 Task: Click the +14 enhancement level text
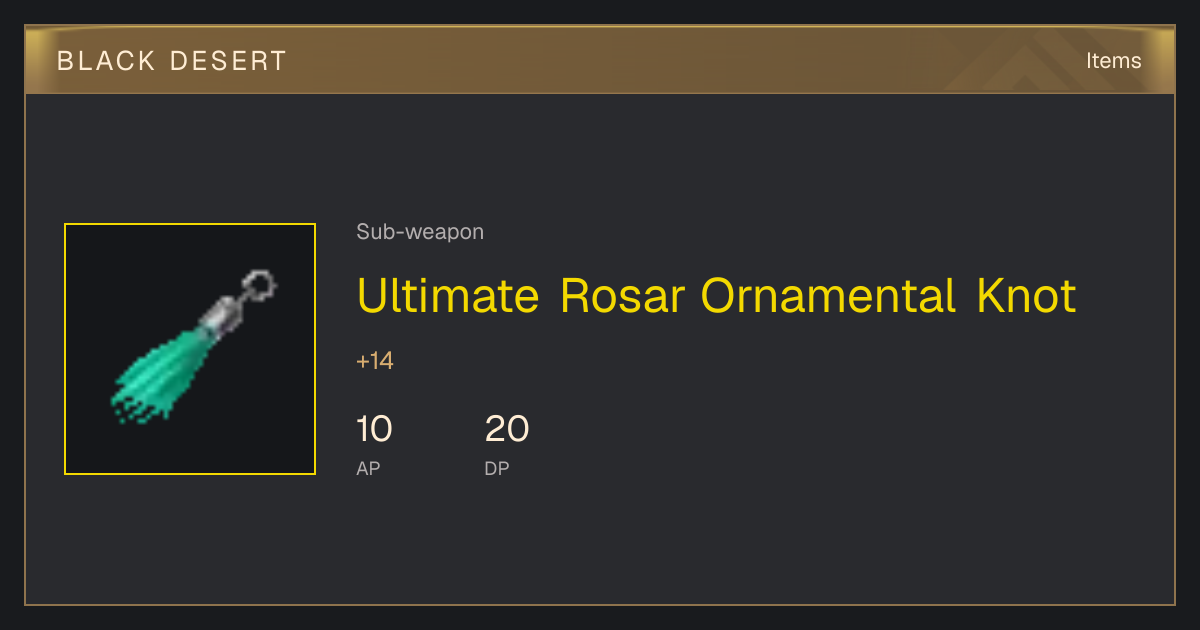pyautogui.click(x=375, y=361)
